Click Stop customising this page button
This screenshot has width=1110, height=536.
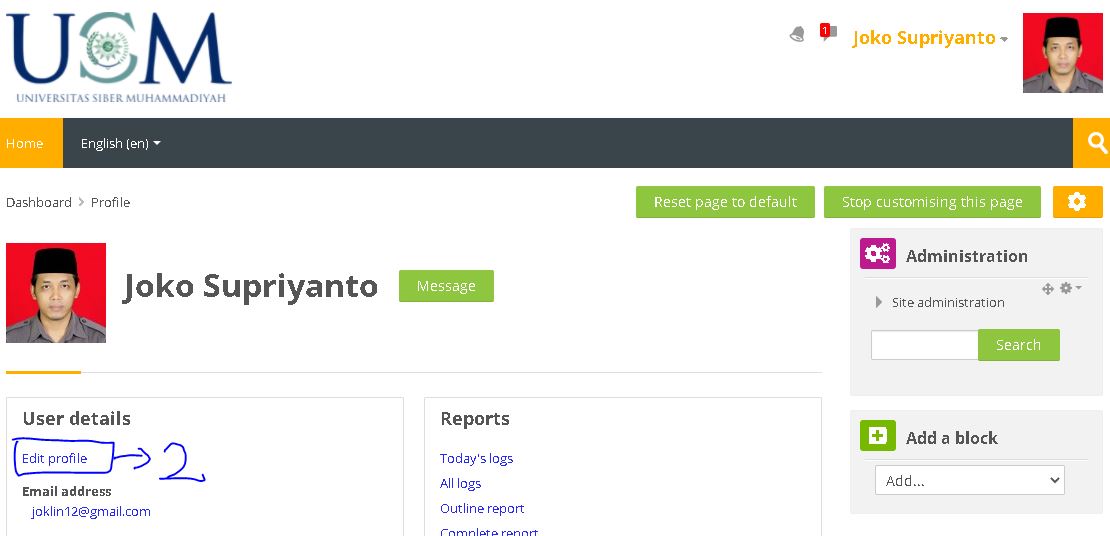[x=932, y=202]
